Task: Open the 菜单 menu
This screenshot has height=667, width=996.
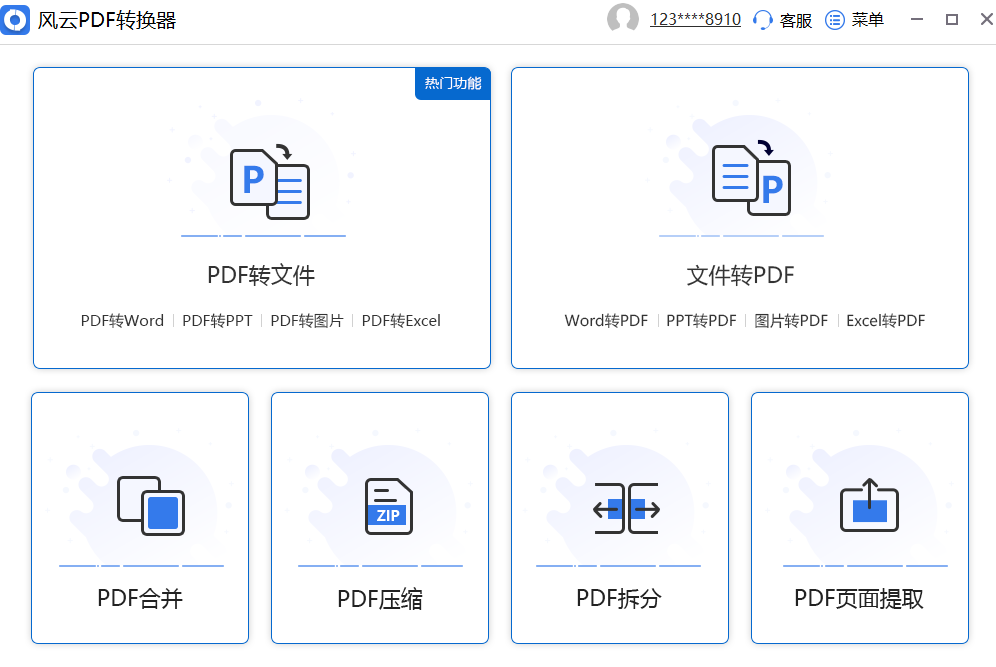Action: (x=868, y=20)
